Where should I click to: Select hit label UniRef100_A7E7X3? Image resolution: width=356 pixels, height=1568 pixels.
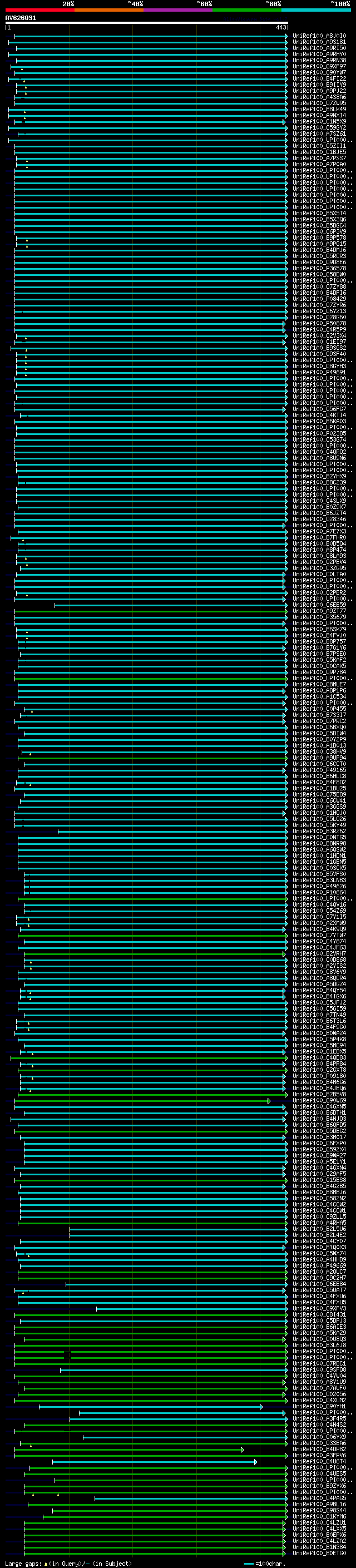pyautogui.click(x=319, y=532)
